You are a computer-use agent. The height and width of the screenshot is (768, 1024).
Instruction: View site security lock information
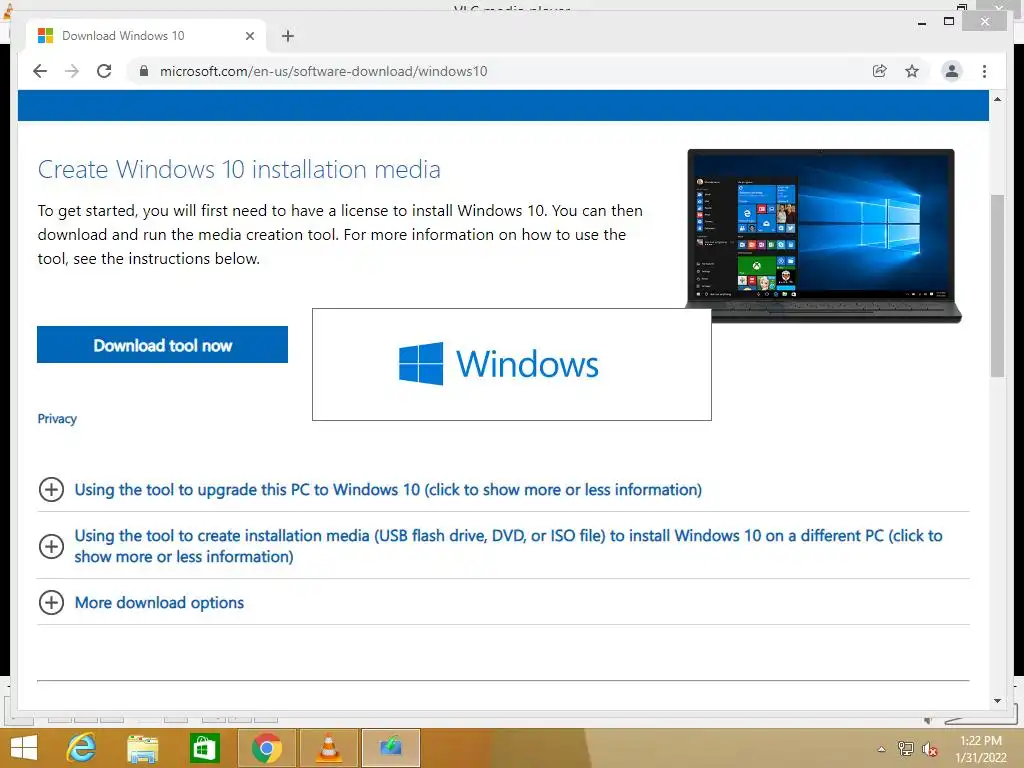coord(144,71)
